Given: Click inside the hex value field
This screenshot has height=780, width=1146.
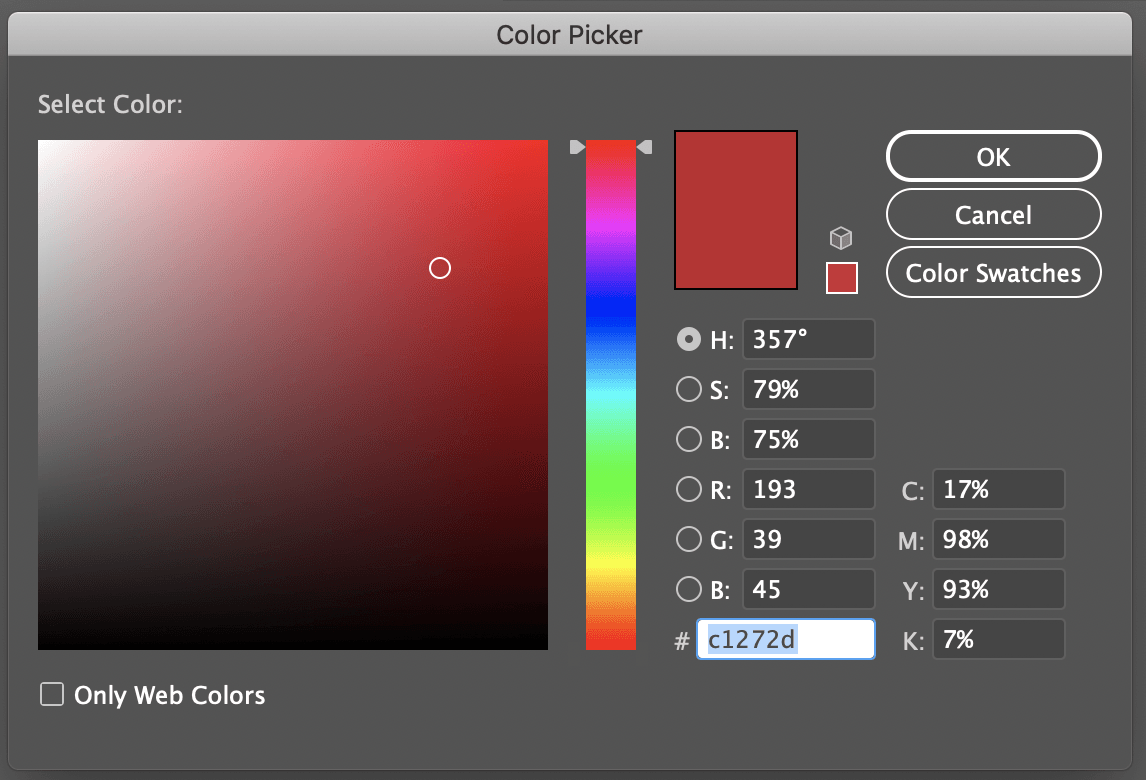Looking at the screenshot, I should pos(785,639).
